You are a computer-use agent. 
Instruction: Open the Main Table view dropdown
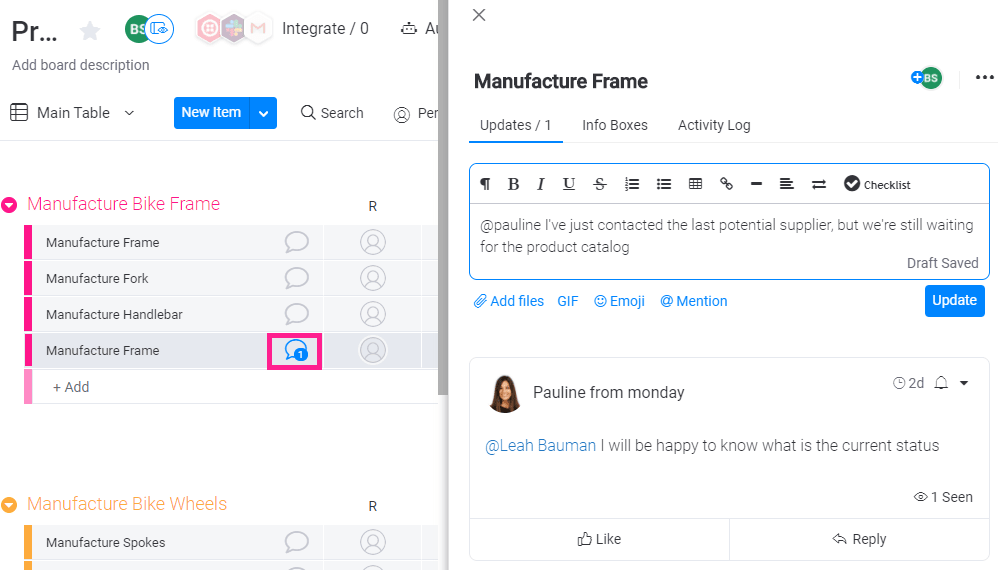(x=73, y=112)
